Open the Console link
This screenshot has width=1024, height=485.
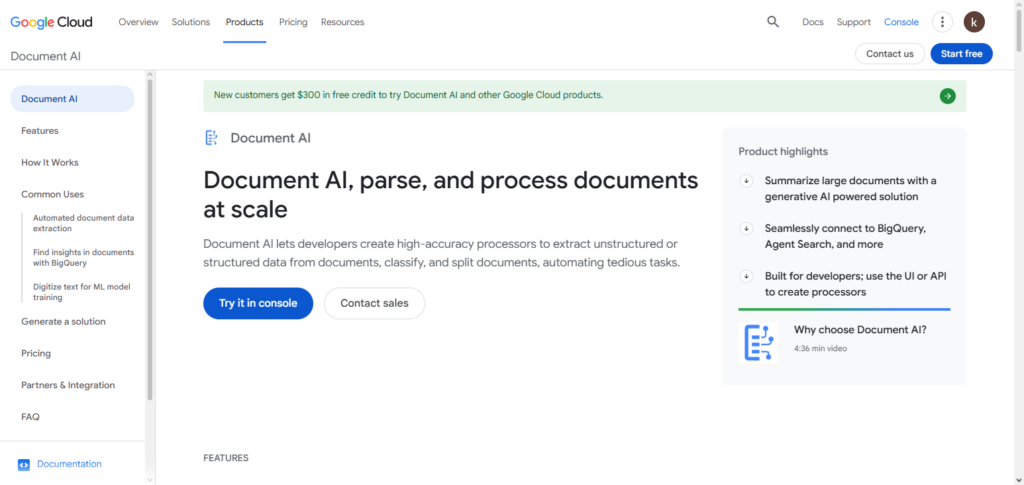[x=901, y=22]
